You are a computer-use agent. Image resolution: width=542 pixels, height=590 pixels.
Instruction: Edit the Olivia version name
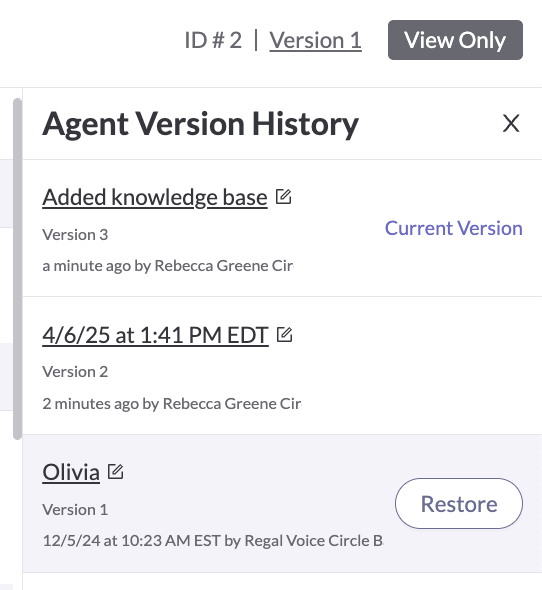click(x=116, y=471)
